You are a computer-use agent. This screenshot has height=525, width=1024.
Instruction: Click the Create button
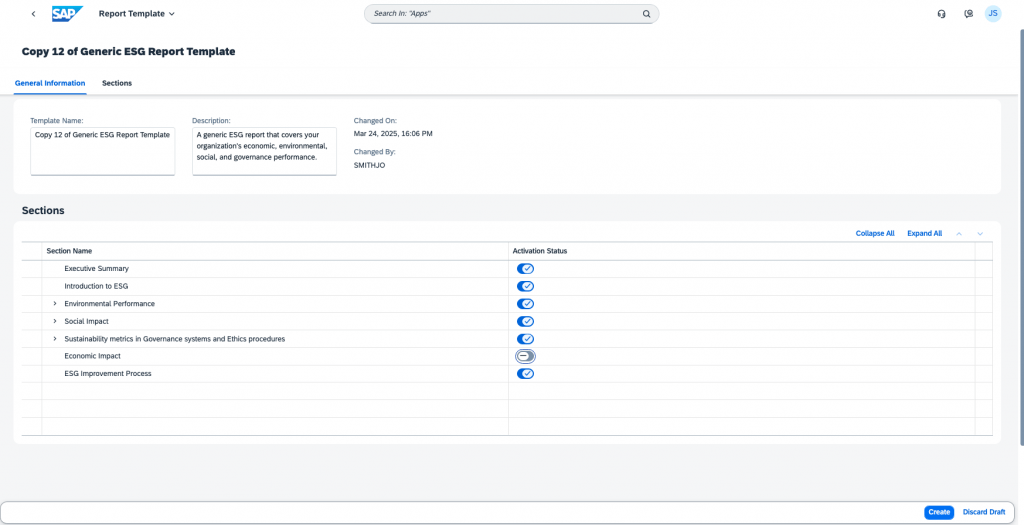(x=939, y=513)
